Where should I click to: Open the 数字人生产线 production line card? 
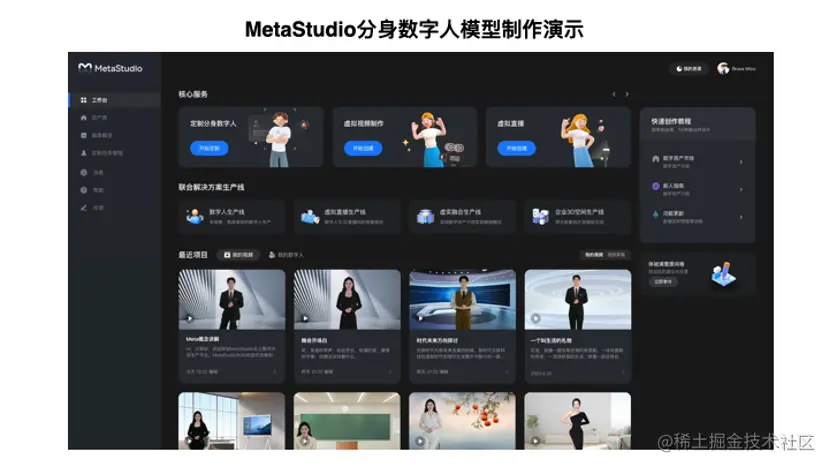pyautogui.click(x=232, y=217)
